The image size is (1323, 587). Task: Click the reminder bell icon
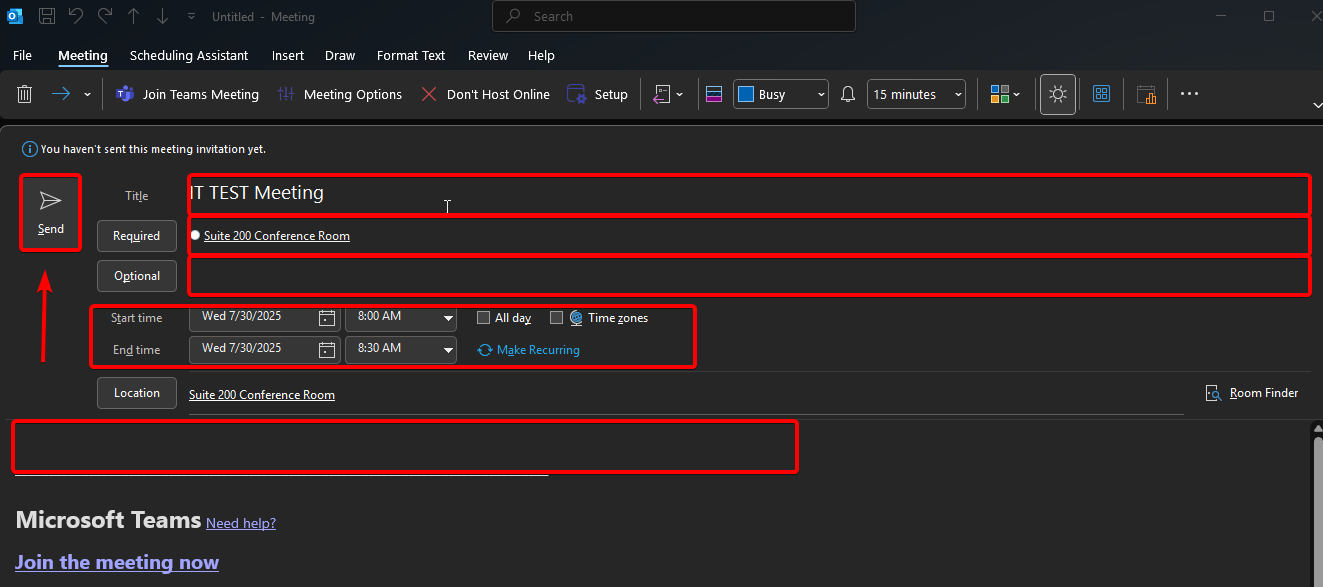click(848, 94)
